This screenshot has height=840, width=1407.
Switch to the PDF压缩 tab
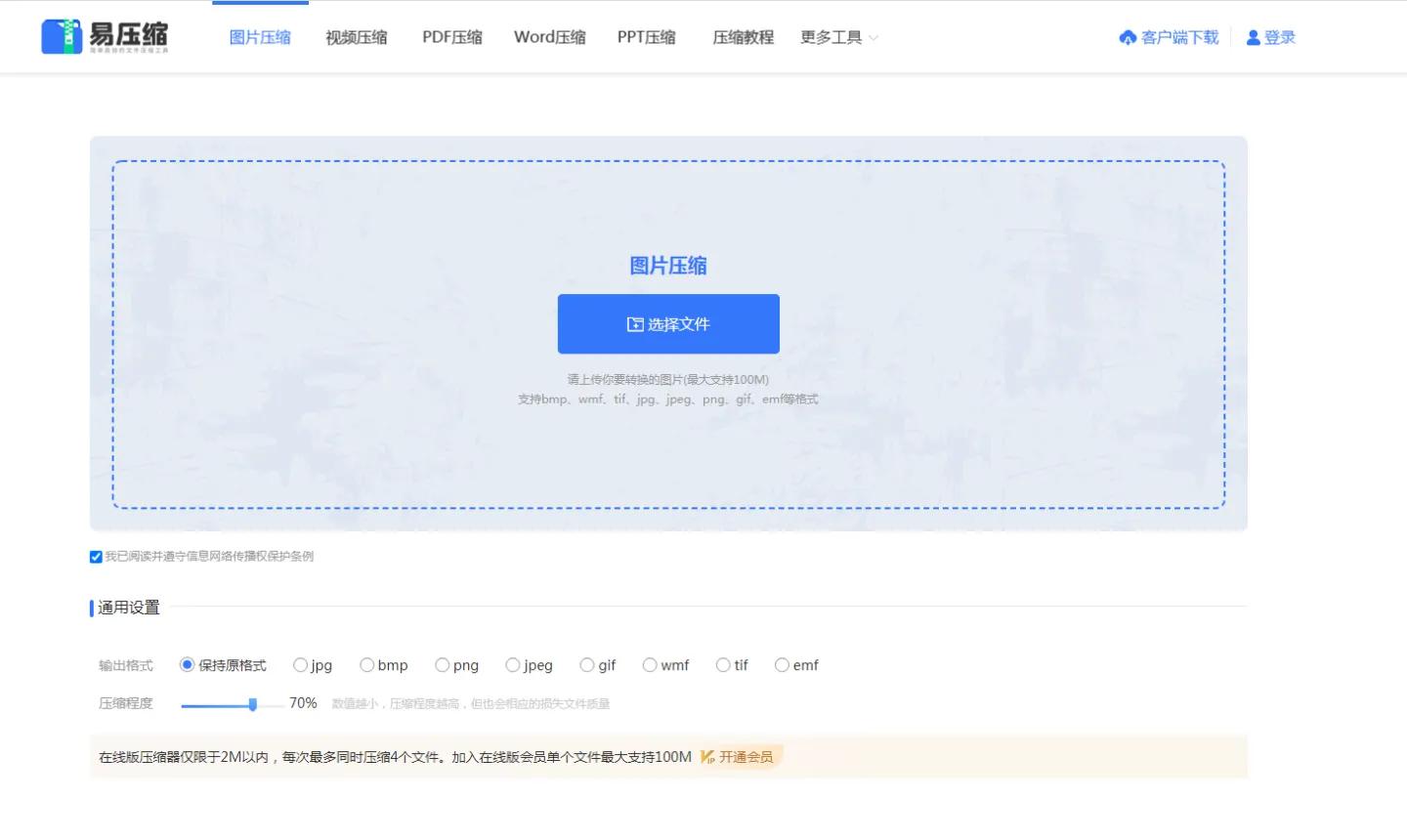click(451, 37)
